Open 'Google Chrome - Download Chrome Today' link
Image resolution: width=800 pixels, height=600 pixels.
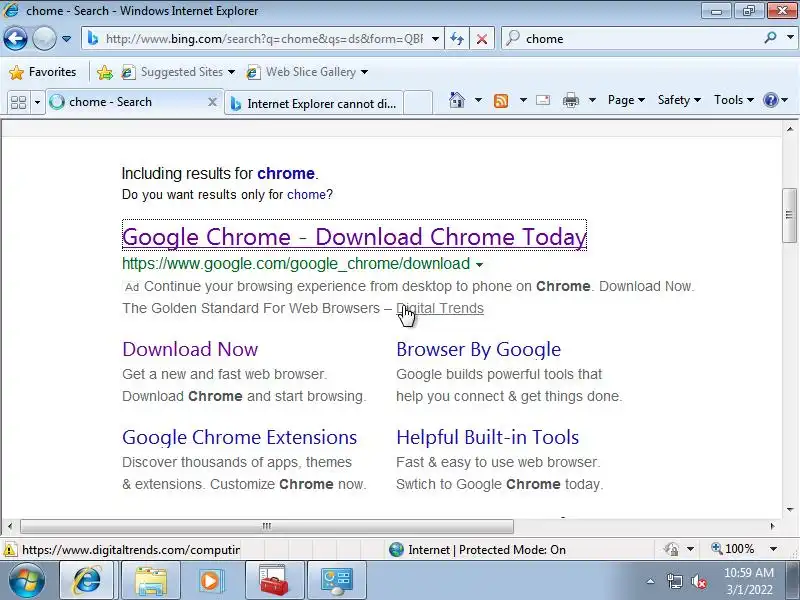coord(355,237)
